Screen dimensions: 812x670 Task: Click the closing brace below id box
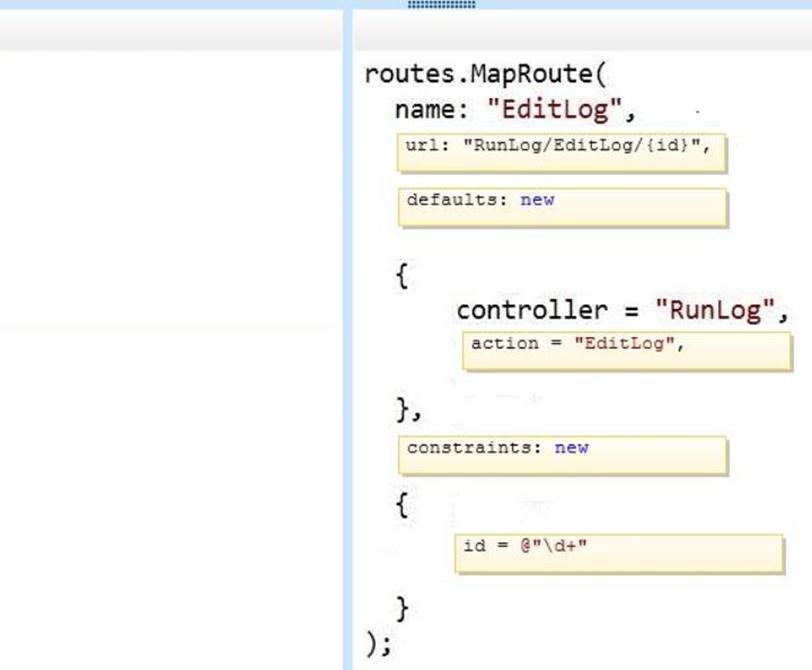[402, 607]
